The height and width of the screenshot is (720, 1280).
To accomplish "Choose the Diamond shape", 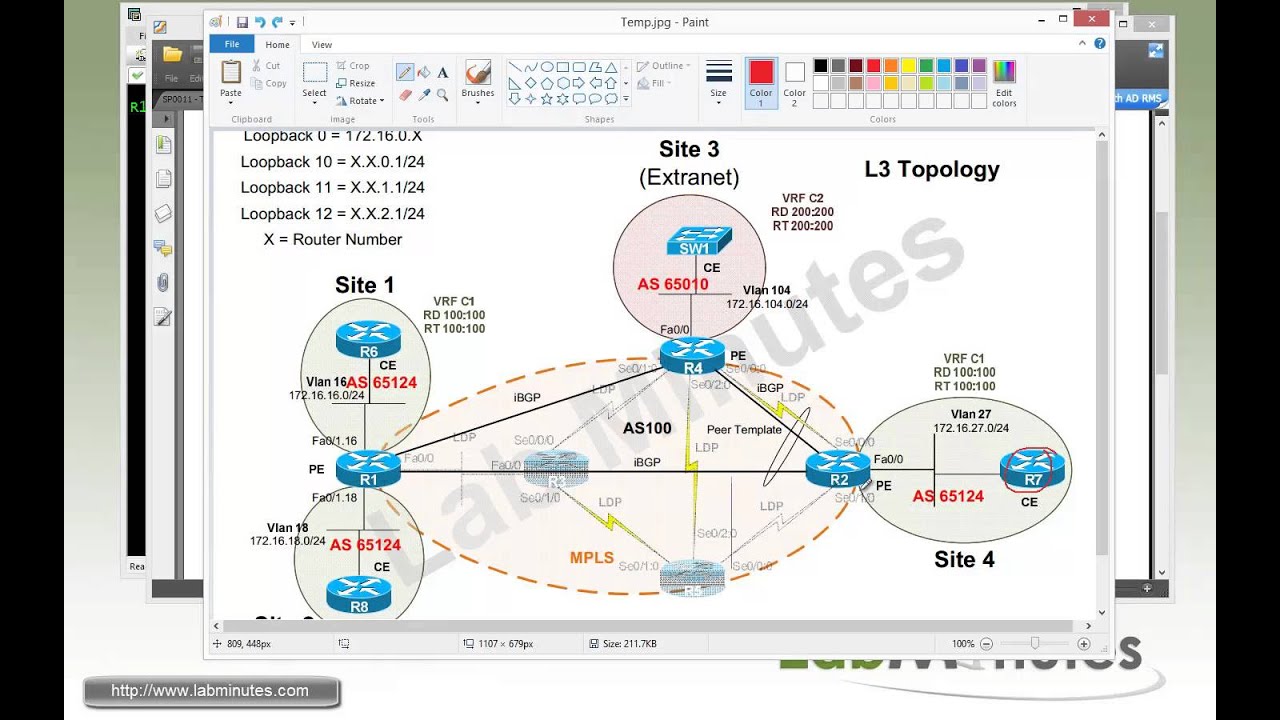I will coord(531,83).
